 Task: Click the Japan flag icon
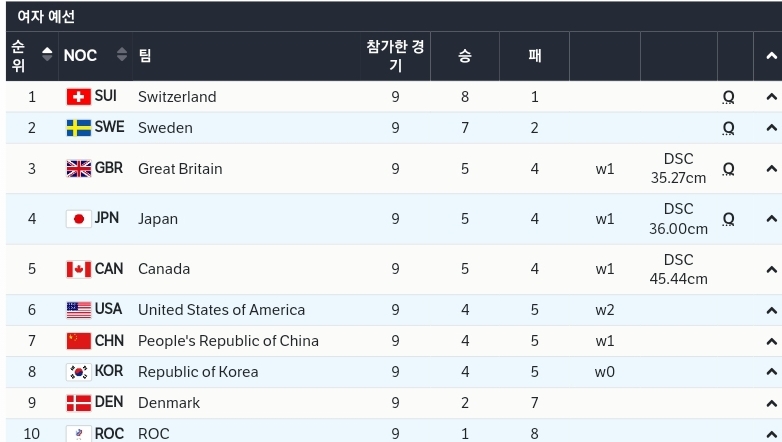click(x=79, y=219)
